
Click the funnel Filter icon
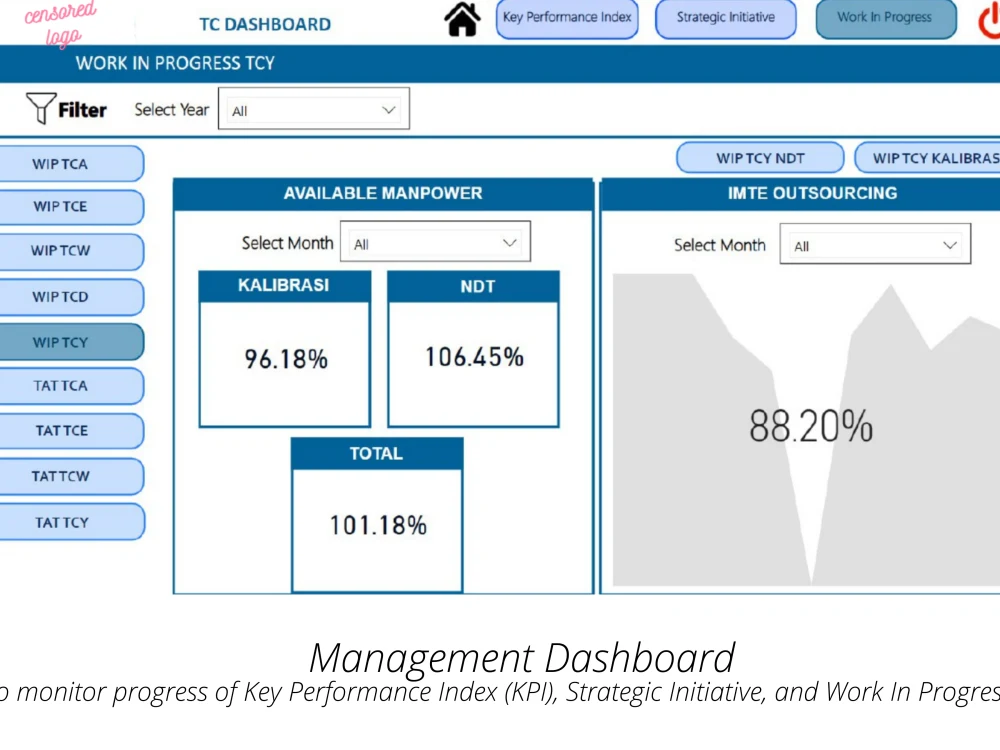tap(41, 108)
